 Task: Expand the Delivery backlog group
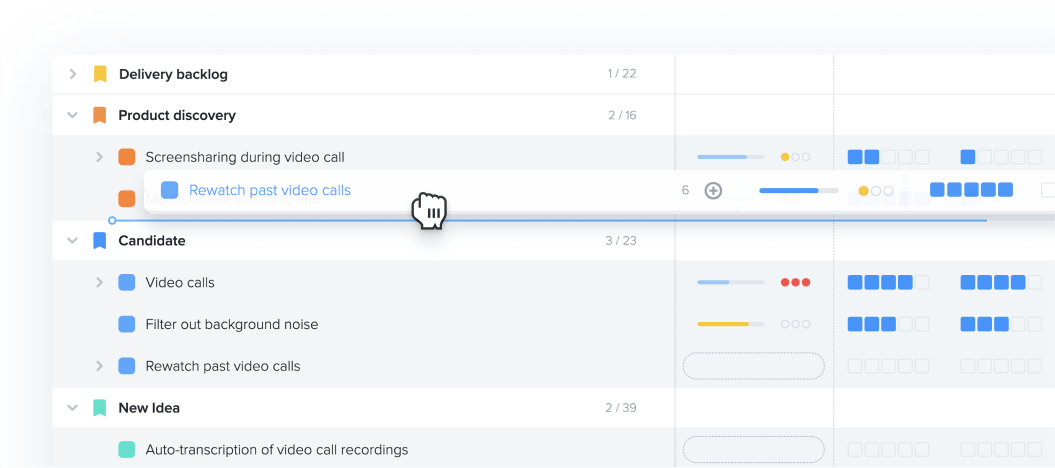click(x=73, y=74)
